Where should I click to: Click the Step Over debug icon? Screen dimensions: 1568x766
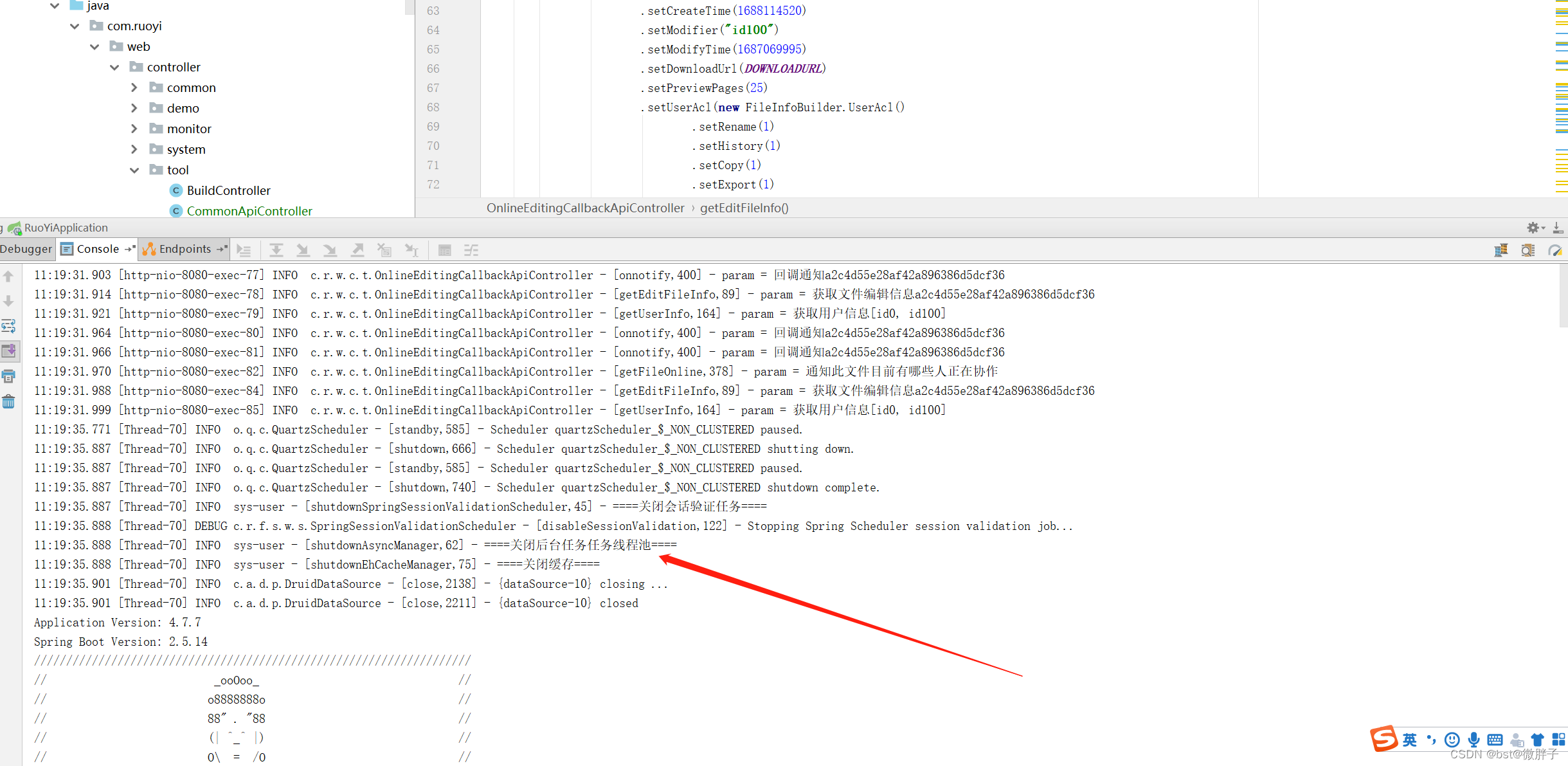point(276,250)
